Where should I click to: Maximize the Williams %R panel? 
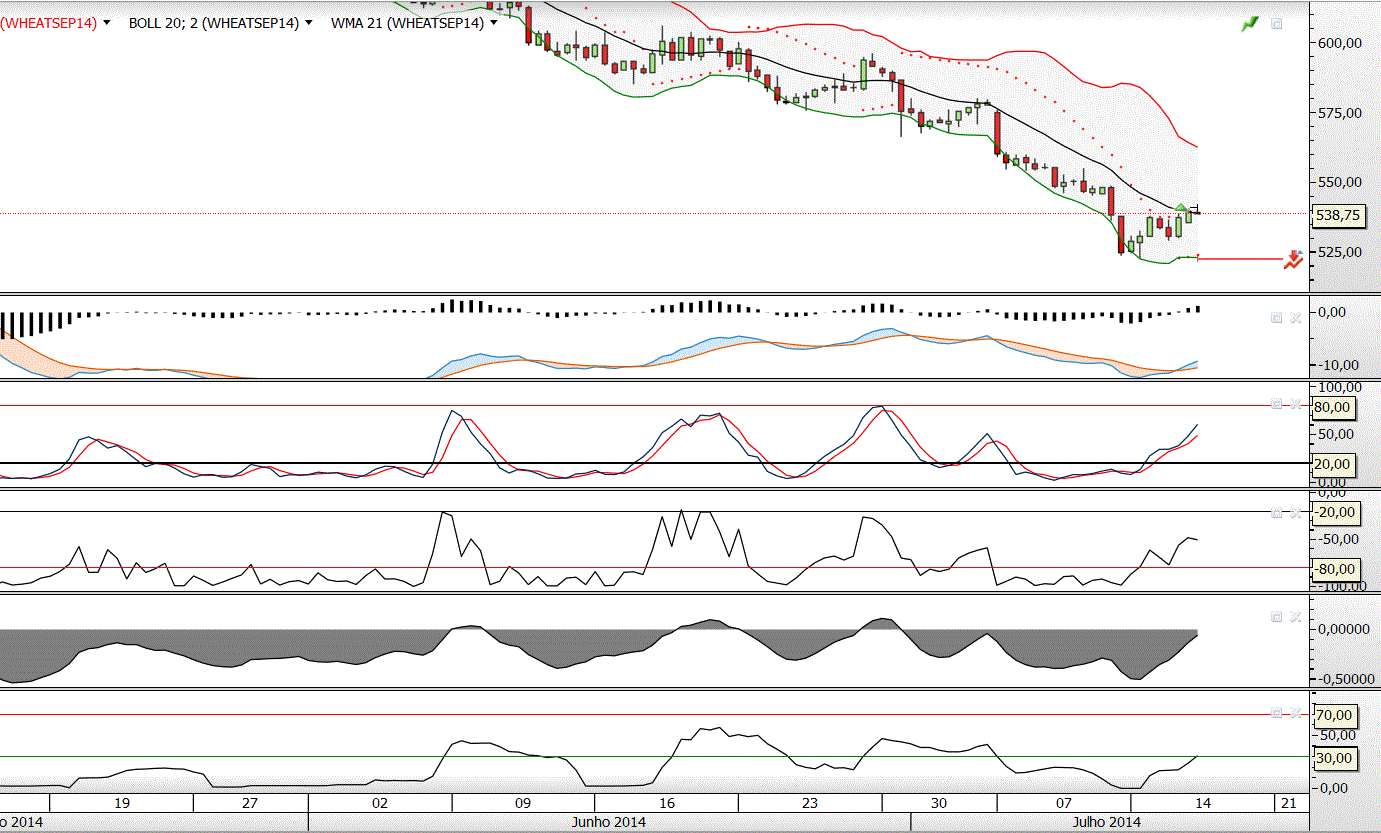[1277, 512]
